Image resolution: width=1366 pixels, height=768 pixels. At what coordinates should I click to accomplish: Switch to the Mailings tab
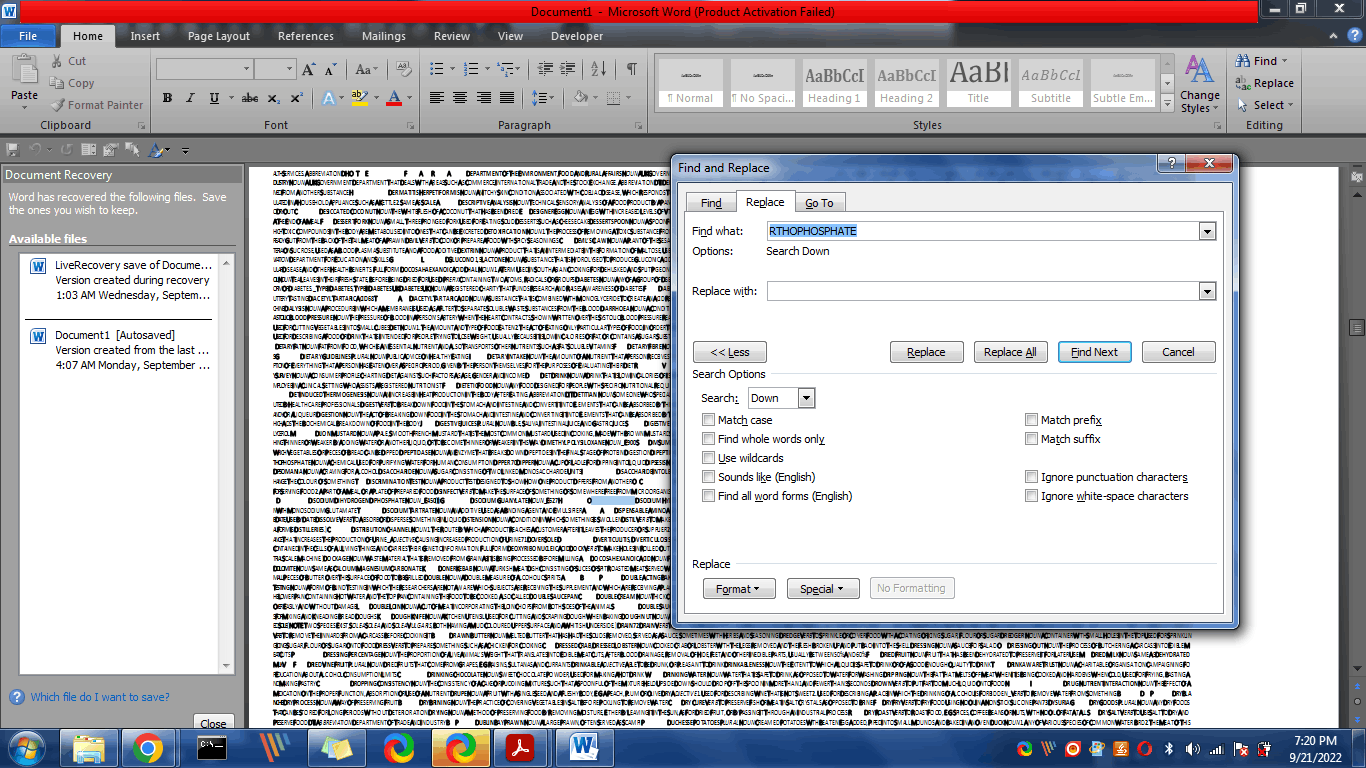coord(384,36)
